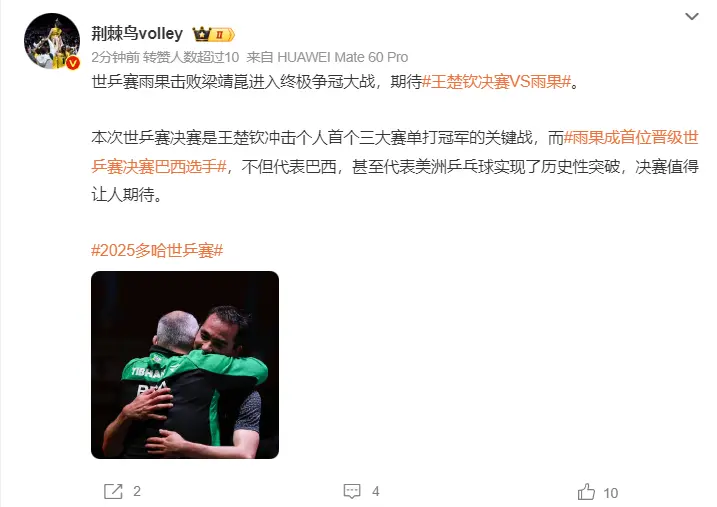Open the post options chevron menu
This screenshot has width=717, height=507.
tap(691, 16)
